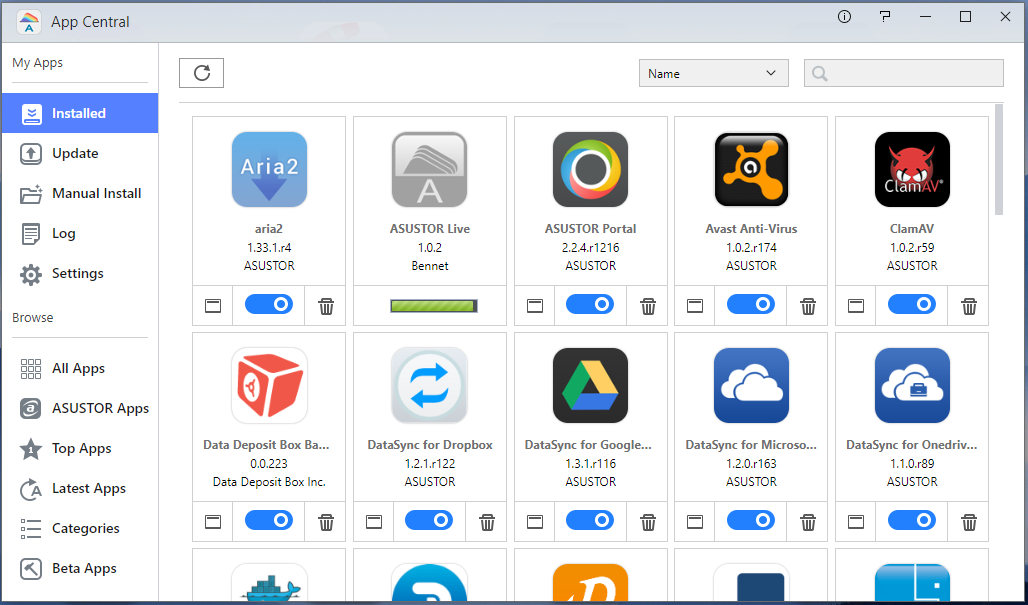Uninstall Avast Anti-Virus with trash icon
The image size is (1028, 605).
(808, 305)
